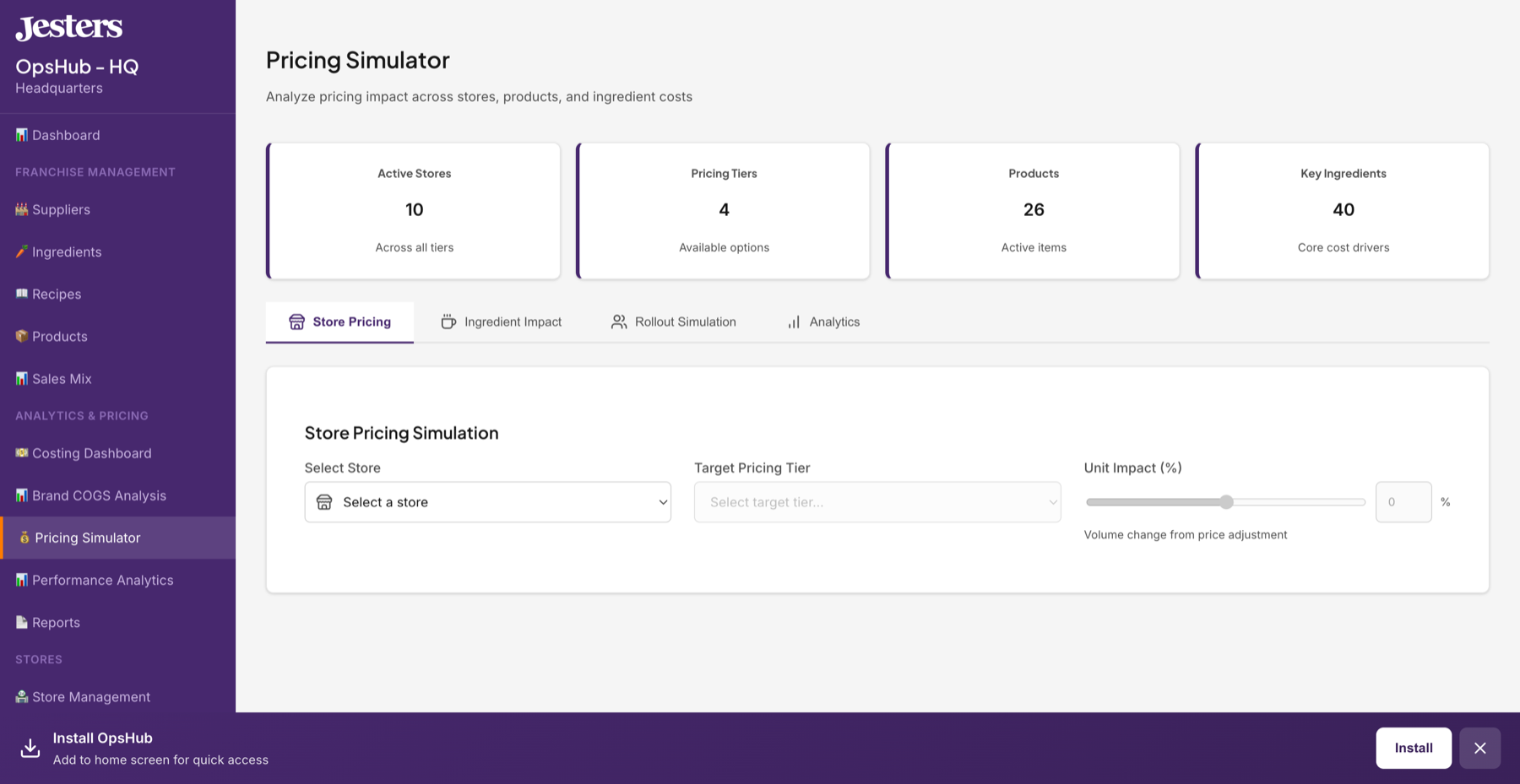This screenshot has height=784, width=1520.
Task: Click the Ingredients carrot icon
Action: pyautogui.click(x=22, y=251)
